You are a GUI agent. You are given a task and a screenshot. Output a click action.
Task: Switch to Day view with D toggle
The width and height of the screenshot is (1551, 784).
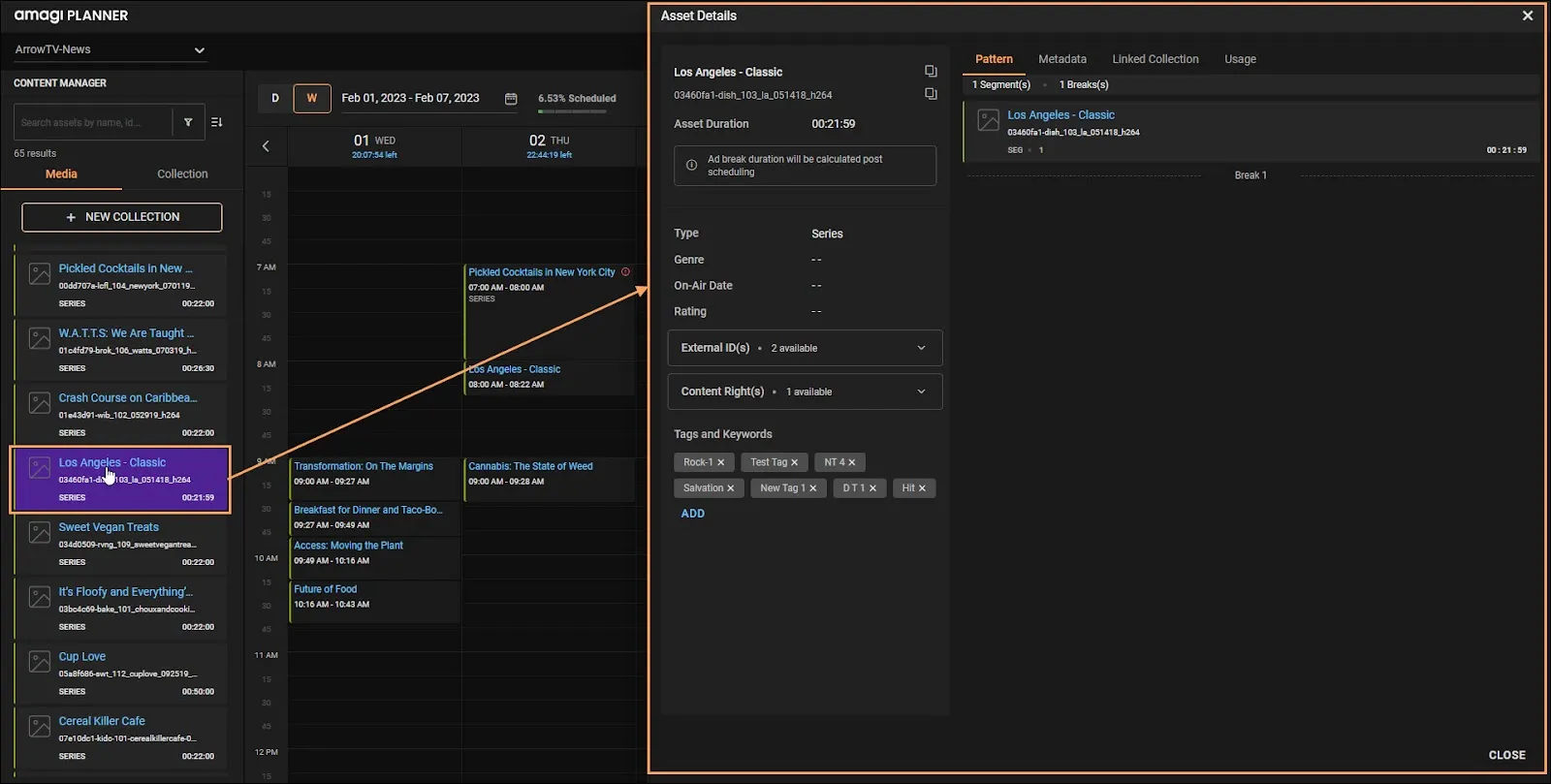click(275, 98)
